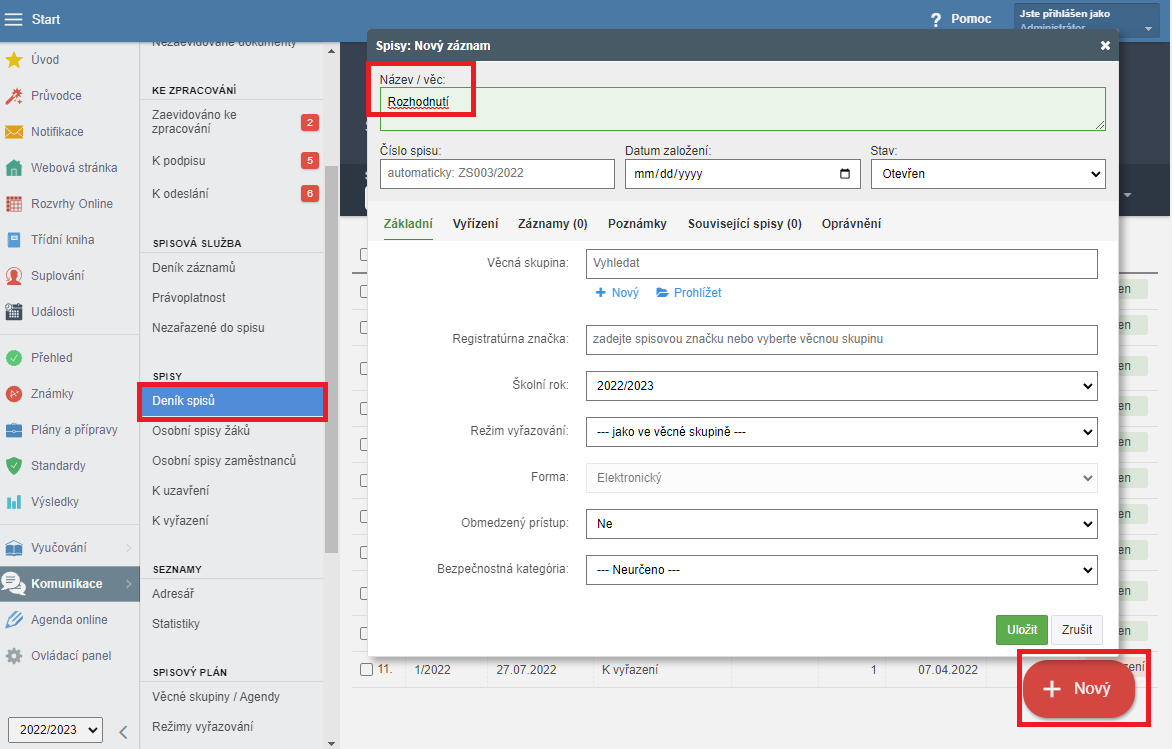Screen dimensions: 1172x749
Task: Switch to the Vyřízení tab
Action: tap(475, 224)
